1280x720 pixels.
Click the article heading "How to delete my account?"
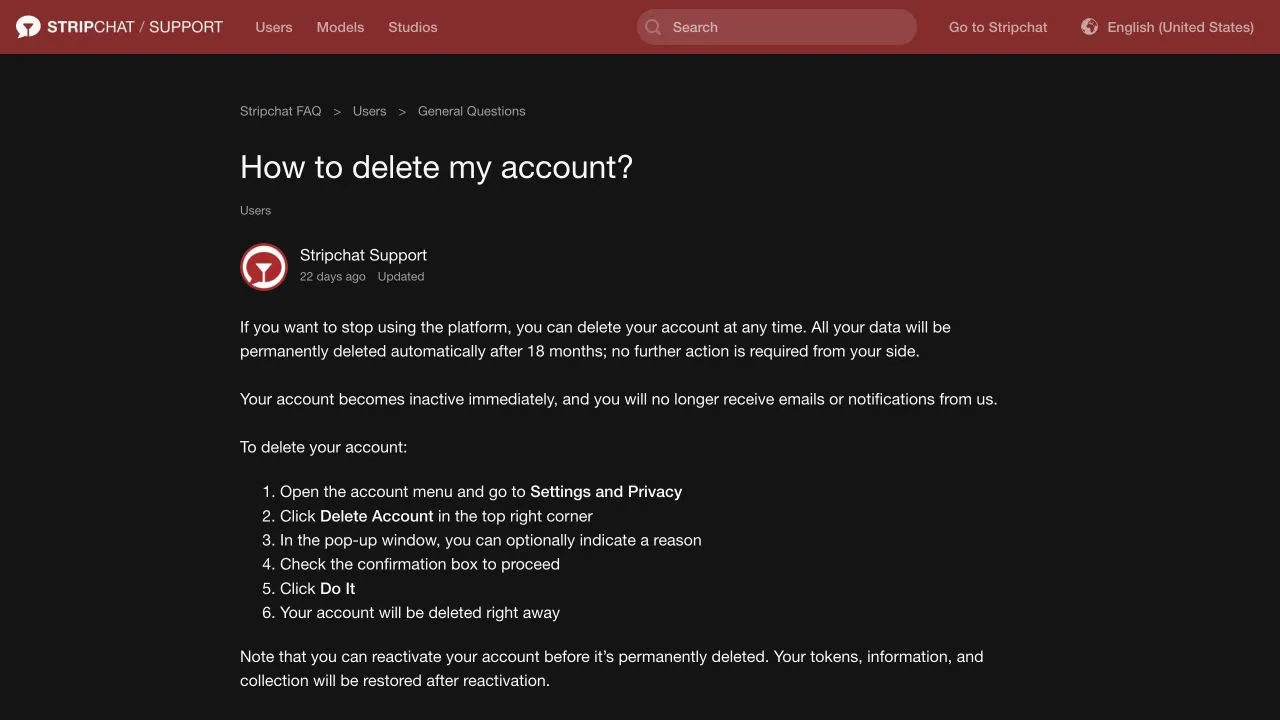click(x=437, y=167)
